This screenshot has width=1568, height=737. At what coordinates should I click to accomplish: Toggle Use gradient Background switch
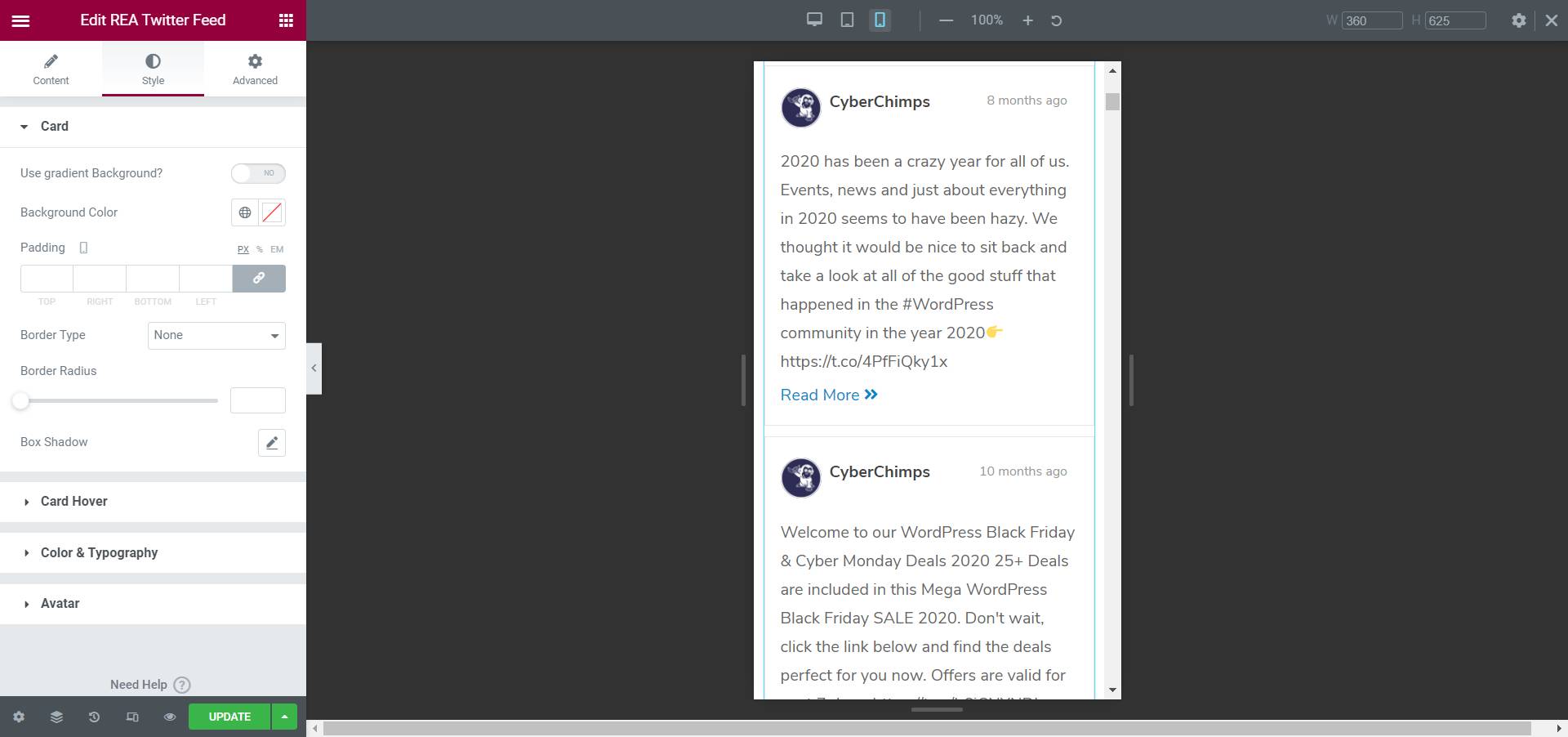pyautogui.click(x=258, y=173)
